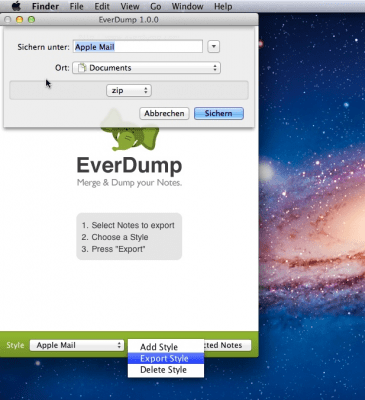
Task: Click the '3. Press "Export"' line
Action: coord(113,249)
